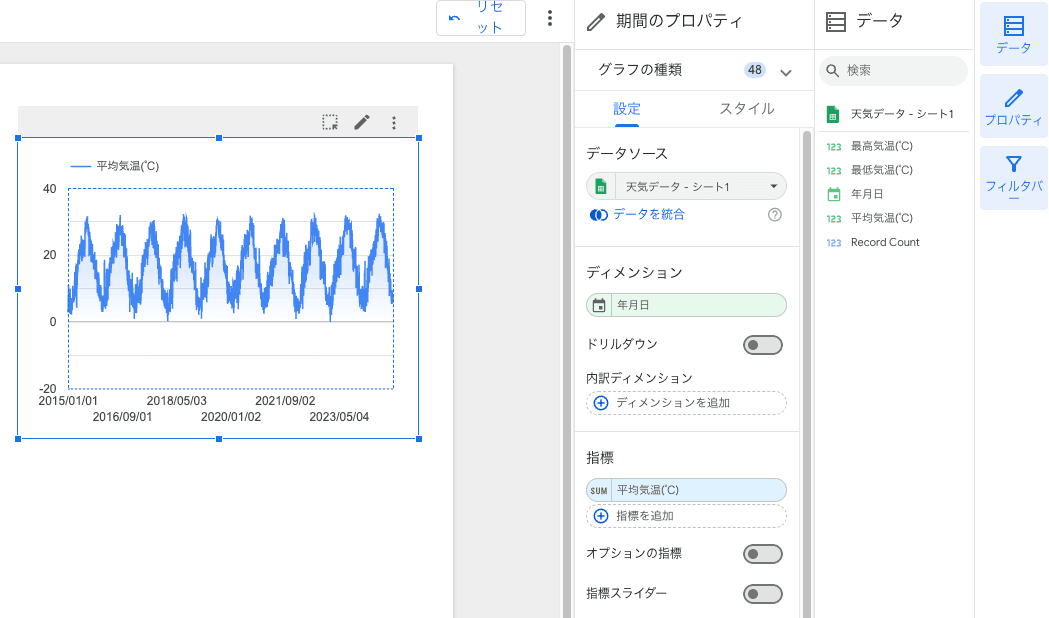1049x618 pixels.
Task: Open the 天気データ - シート1 data source dropdown
Action: [x=686, y=187]
